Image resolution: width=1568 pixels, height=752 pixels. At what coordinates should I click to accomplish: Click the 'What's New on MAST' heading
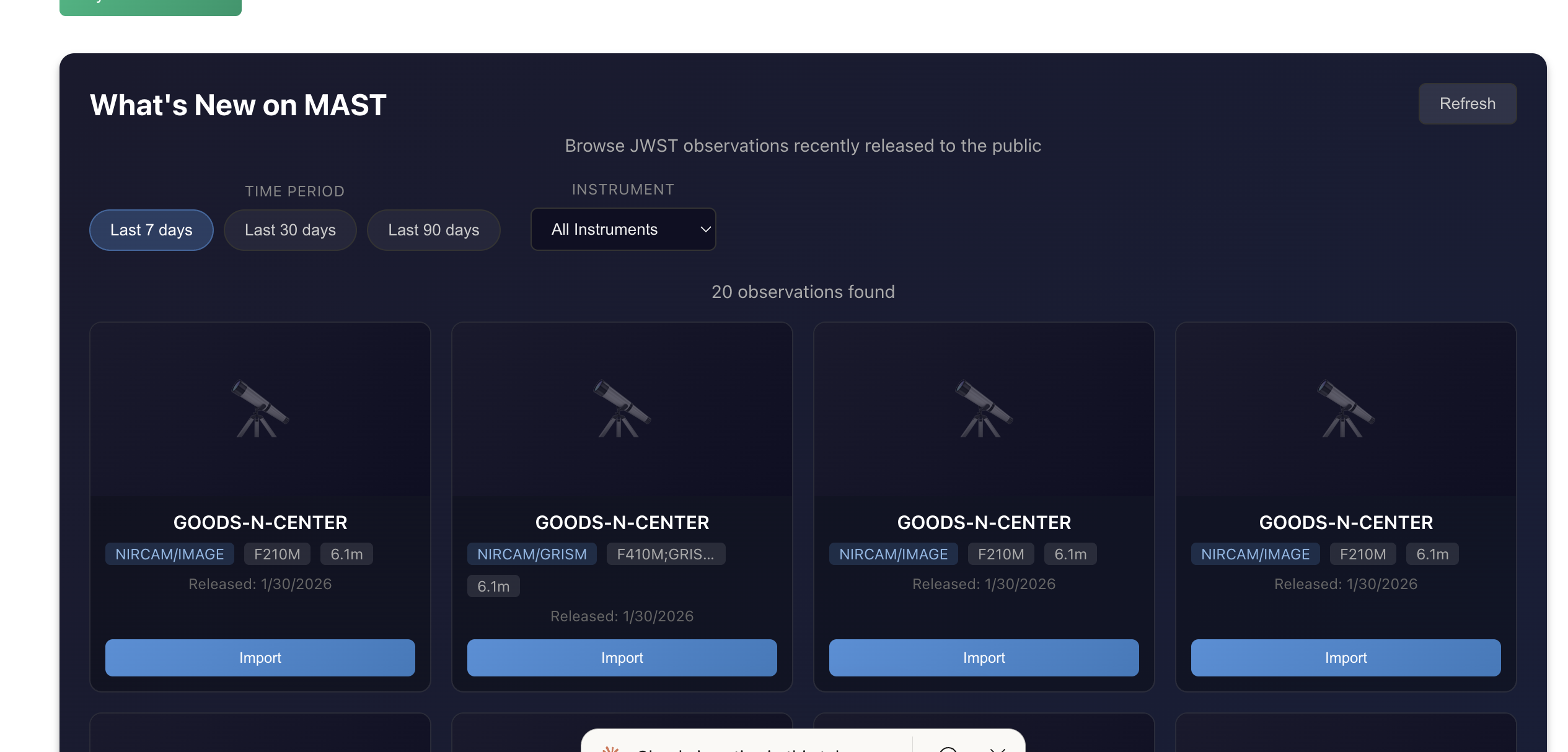(x=238, y=105)
